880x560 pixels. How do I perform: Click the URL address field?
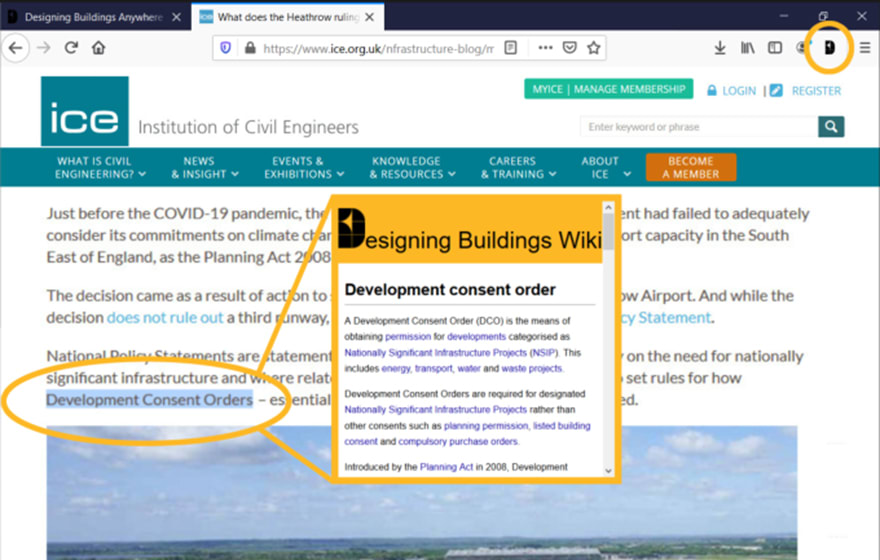coord(379,48)
